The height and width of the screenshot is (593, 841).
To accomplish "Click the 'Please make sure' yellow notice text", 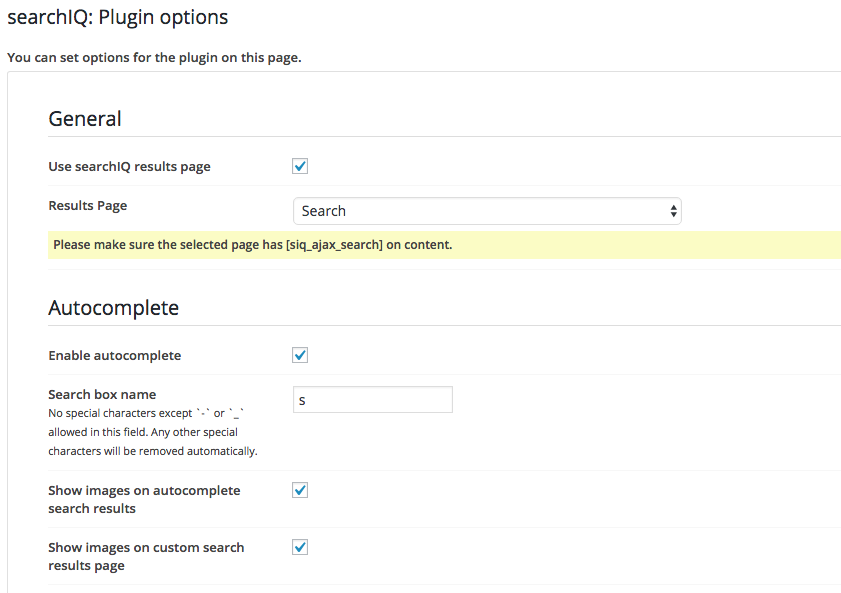I will [x=253, y=245].
